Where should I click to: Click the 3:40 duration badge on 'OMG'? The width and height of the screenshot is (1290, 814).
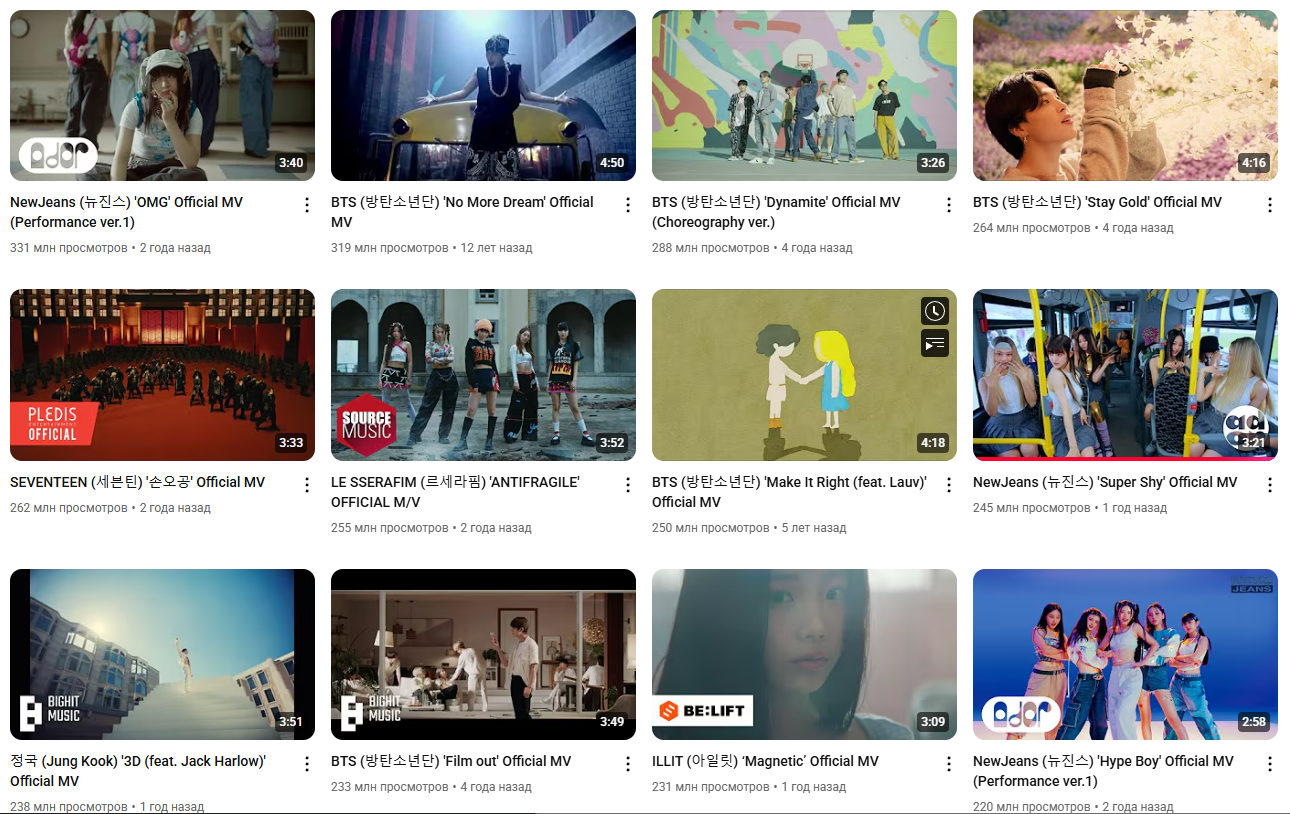point(291,163)
